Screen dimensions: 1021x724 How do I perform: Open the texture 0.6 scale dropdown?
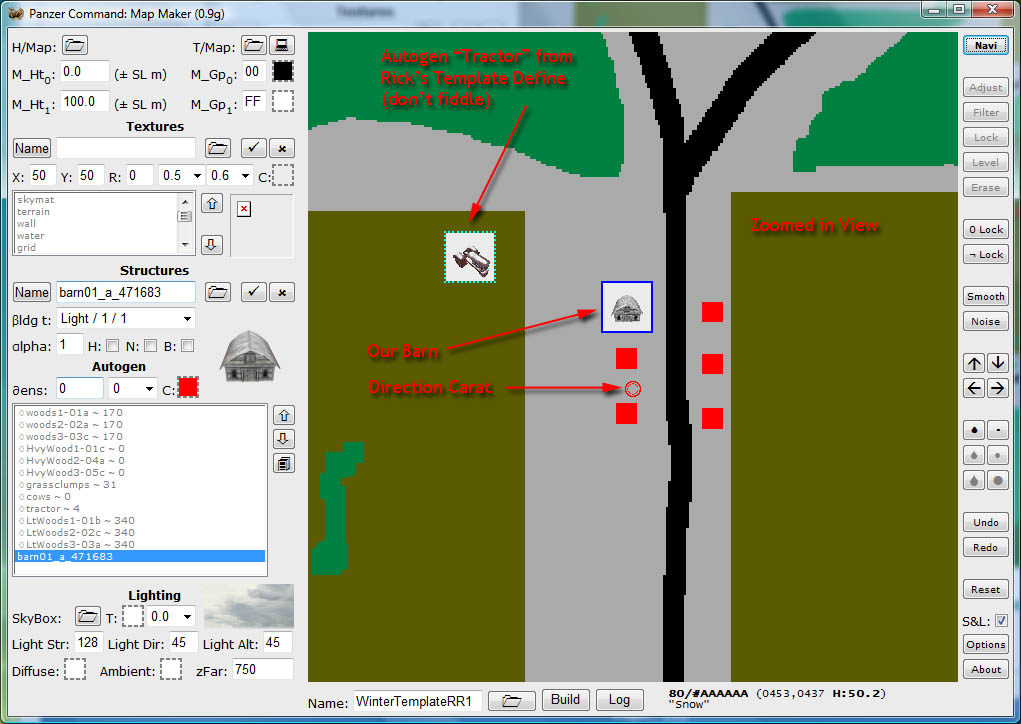pyautogui.click(x=231, y=176)
